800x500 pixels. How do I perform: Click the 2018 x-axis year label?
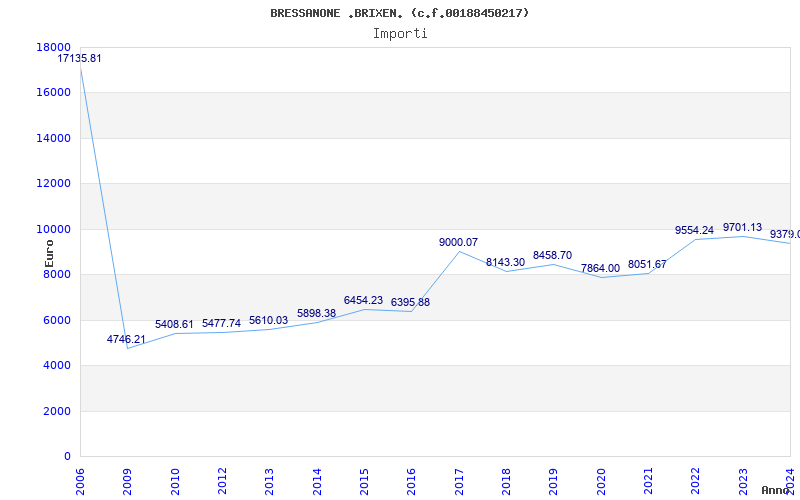click(x=506, y=482)
